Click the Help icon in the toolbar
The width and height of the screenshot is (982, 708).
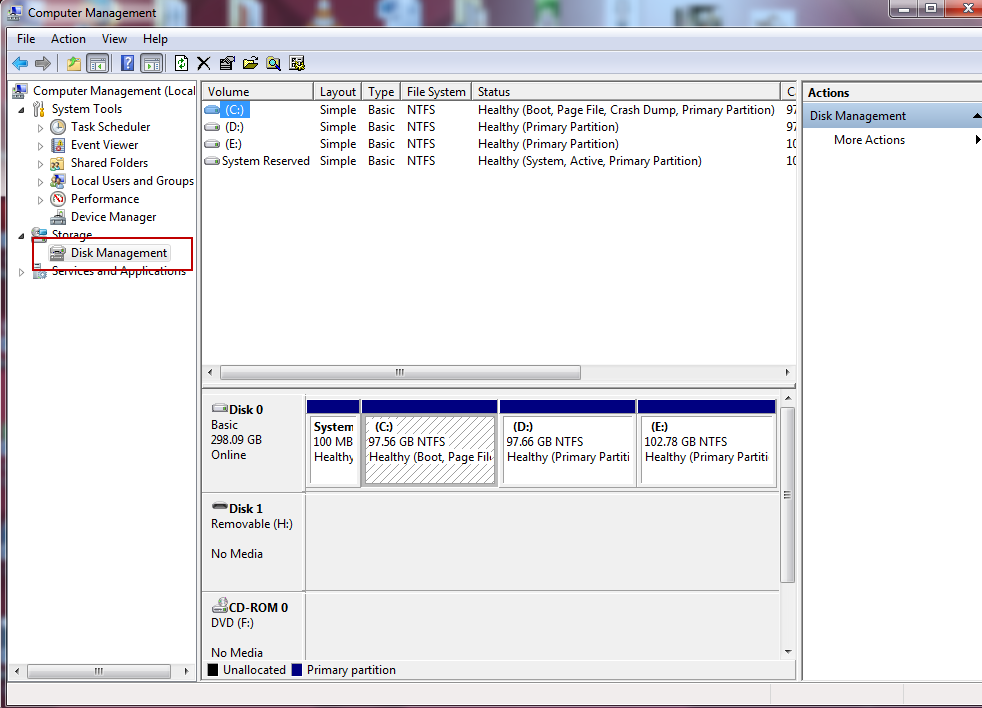coord(127,62)
